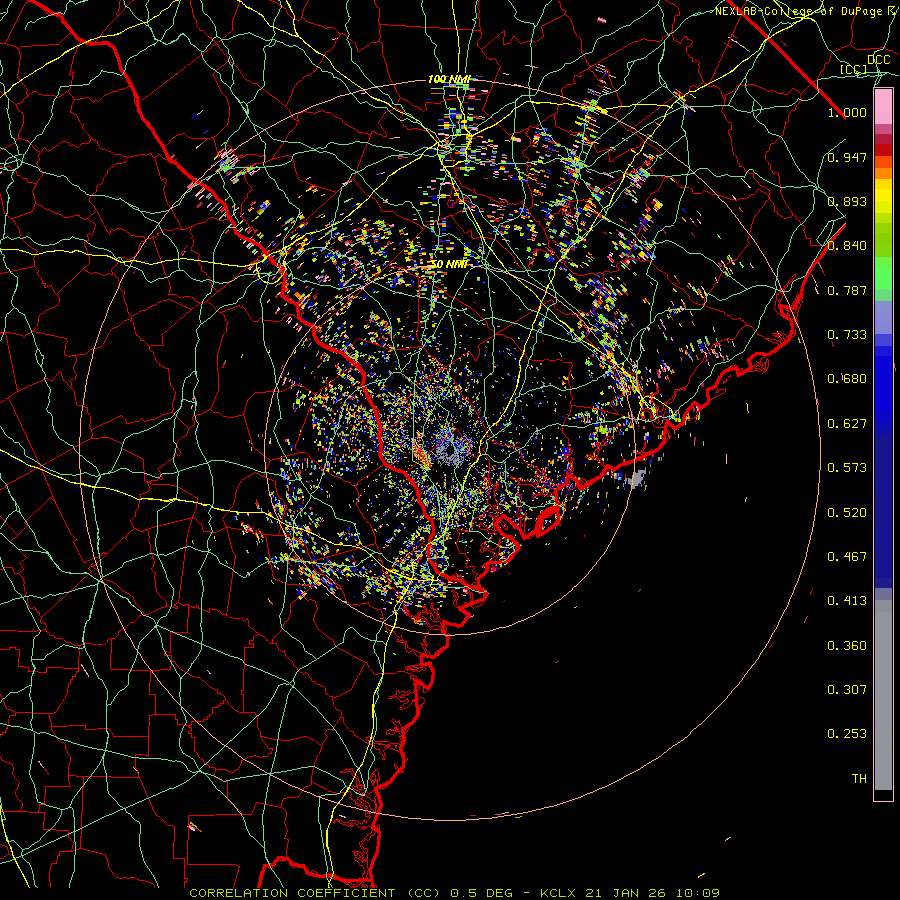Click the 0.573 scale value

[847, 468]
